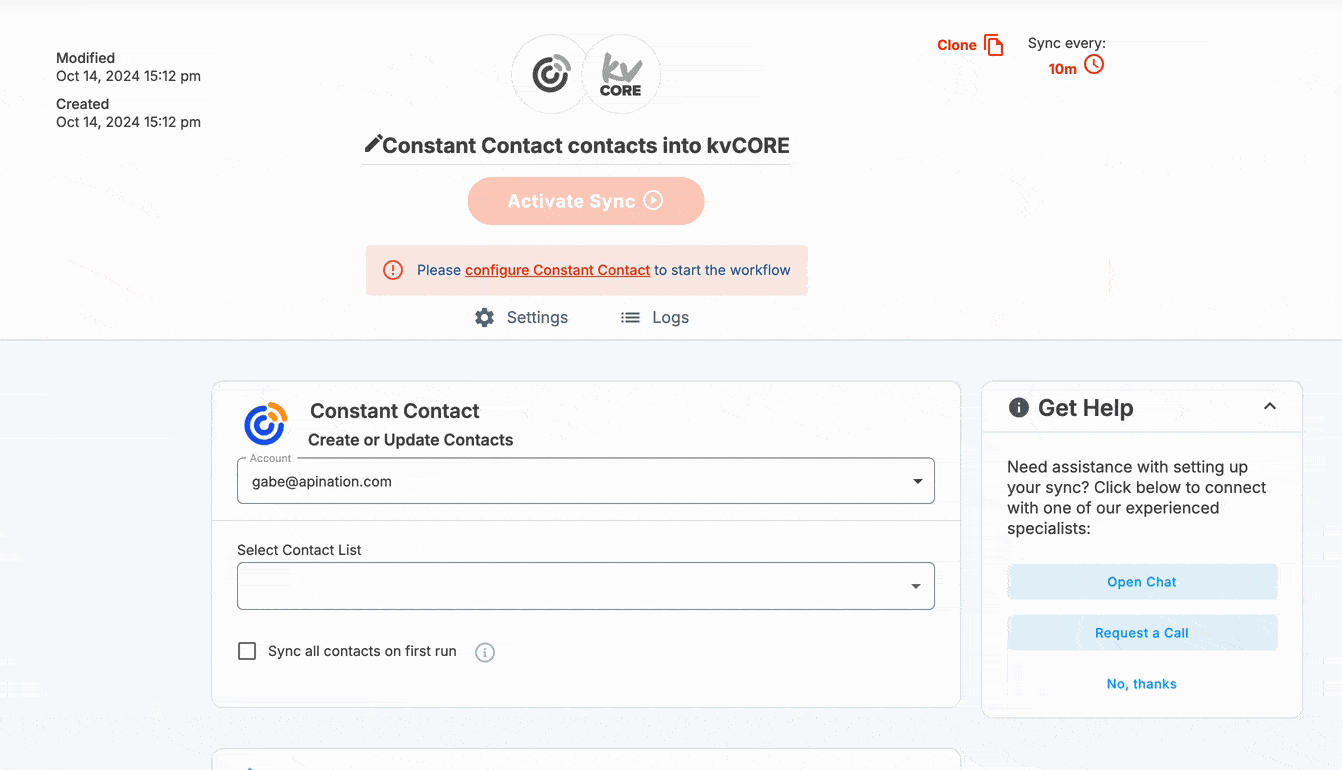Open the Select Contact List dropdown
The image size is (1342, 770).
click(x=586, y=586)
